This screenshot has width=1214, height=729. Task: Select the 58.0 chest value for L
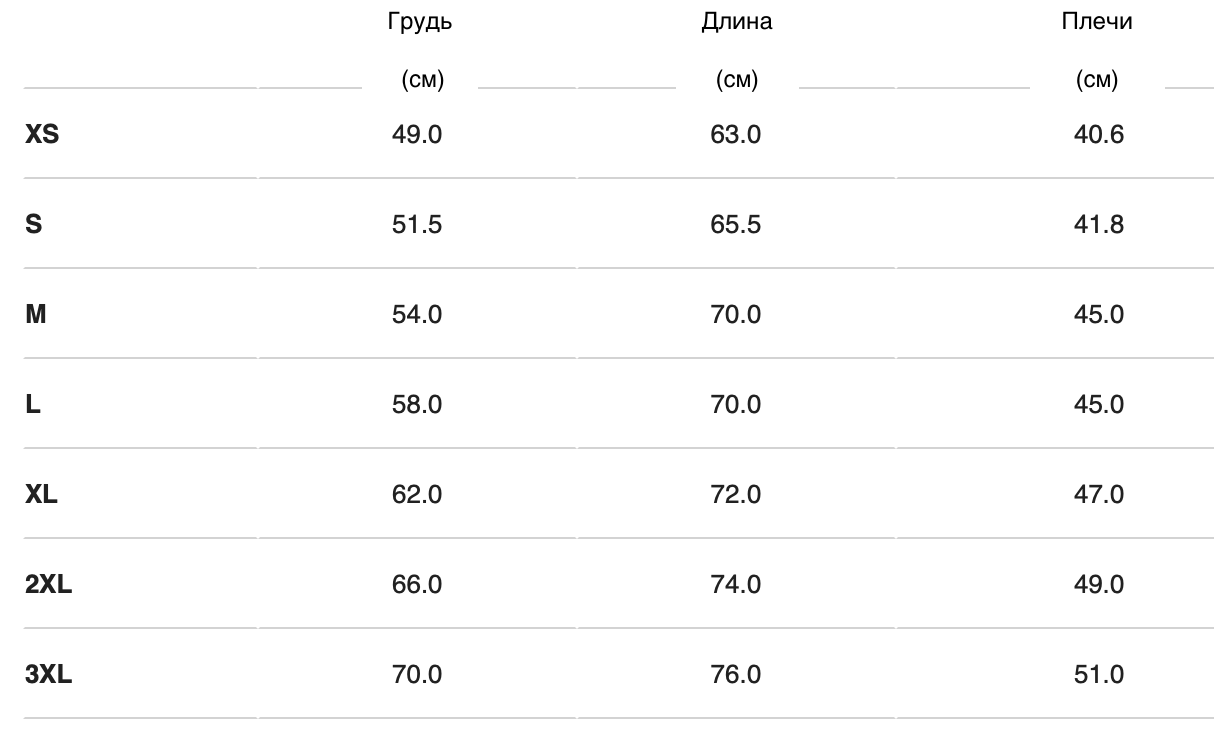(417, 405)
